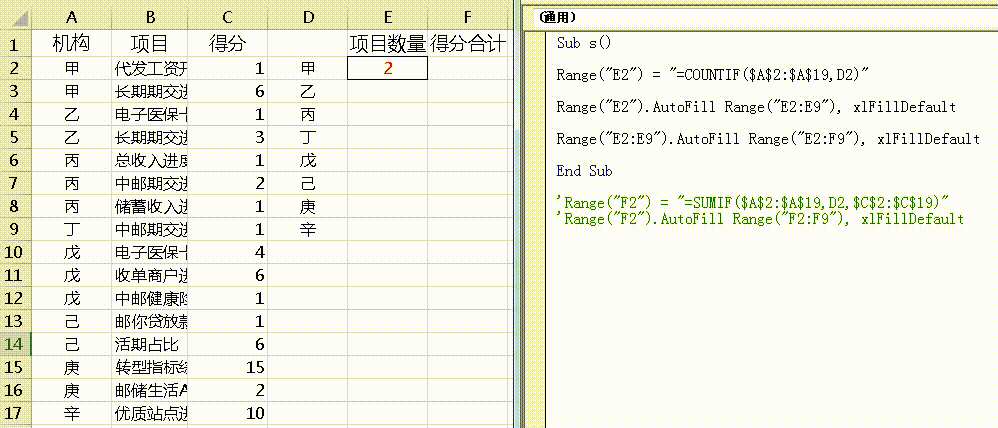Select row 17 header

pos(15,413)
